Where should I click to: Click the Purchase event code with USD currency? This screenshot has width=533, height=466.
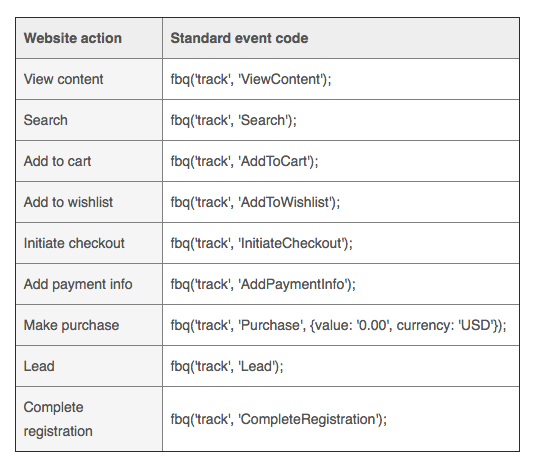338,325
